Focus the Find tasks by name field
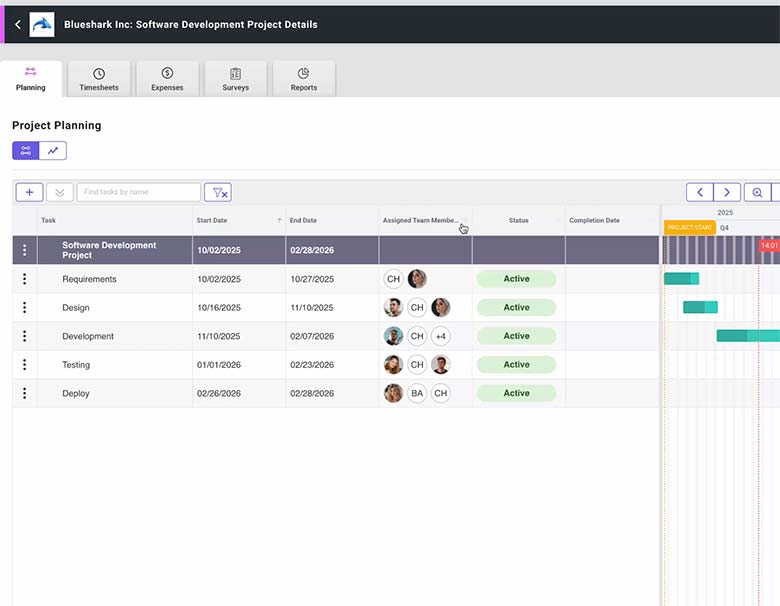 click(x=139, y=192)
